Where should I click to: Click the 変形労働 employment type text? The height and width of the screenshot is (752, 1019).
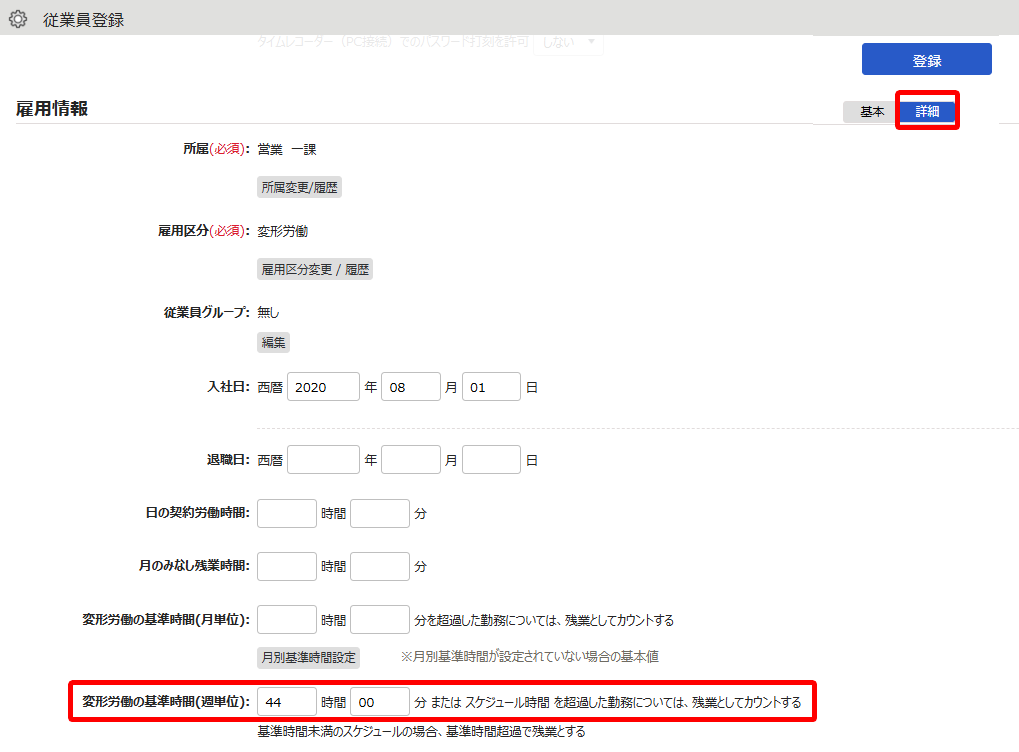pyautogui.click(x=283, y=231)
